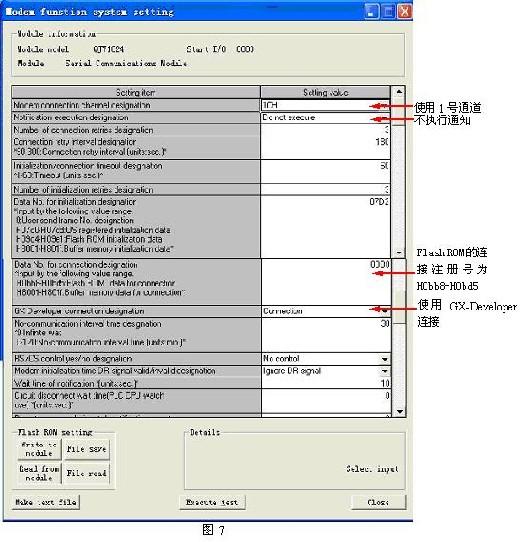
Task: Select the Modem connection channel 1CH field
Action: pos(325,105)
